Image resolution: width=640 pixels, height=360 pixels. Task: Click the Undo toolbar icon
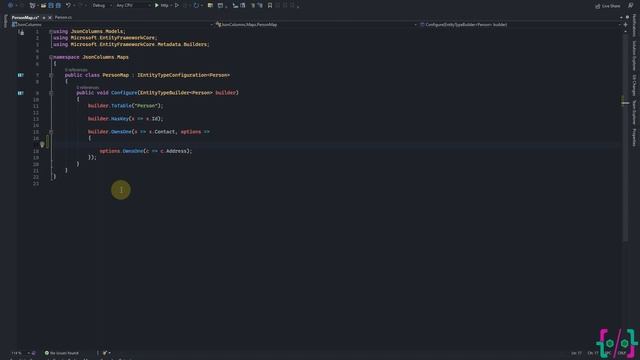68,5
